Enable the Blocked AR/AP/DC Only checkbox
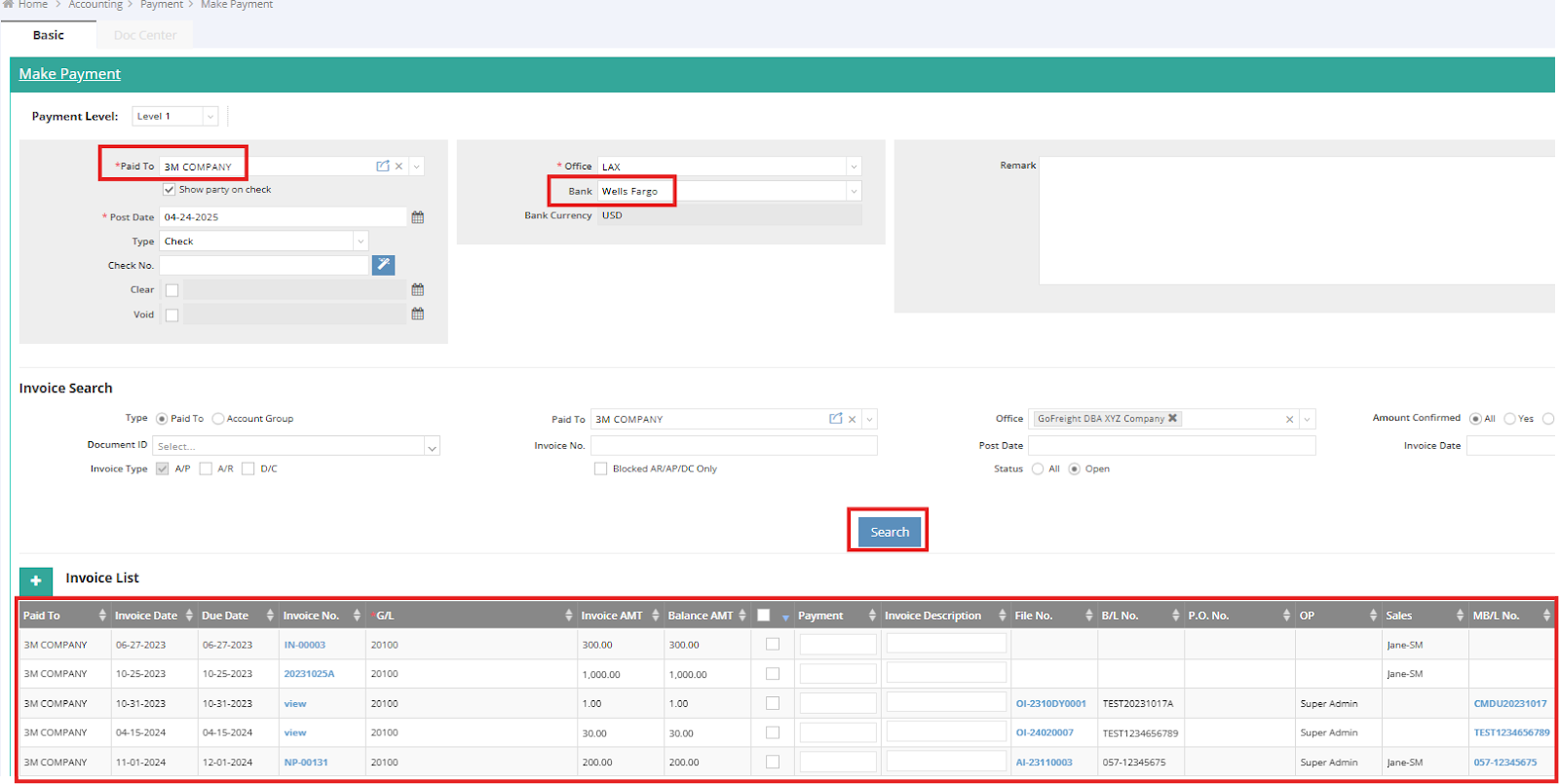The height and width of the screenshot is (784, 1559). [x=600, y=469]
